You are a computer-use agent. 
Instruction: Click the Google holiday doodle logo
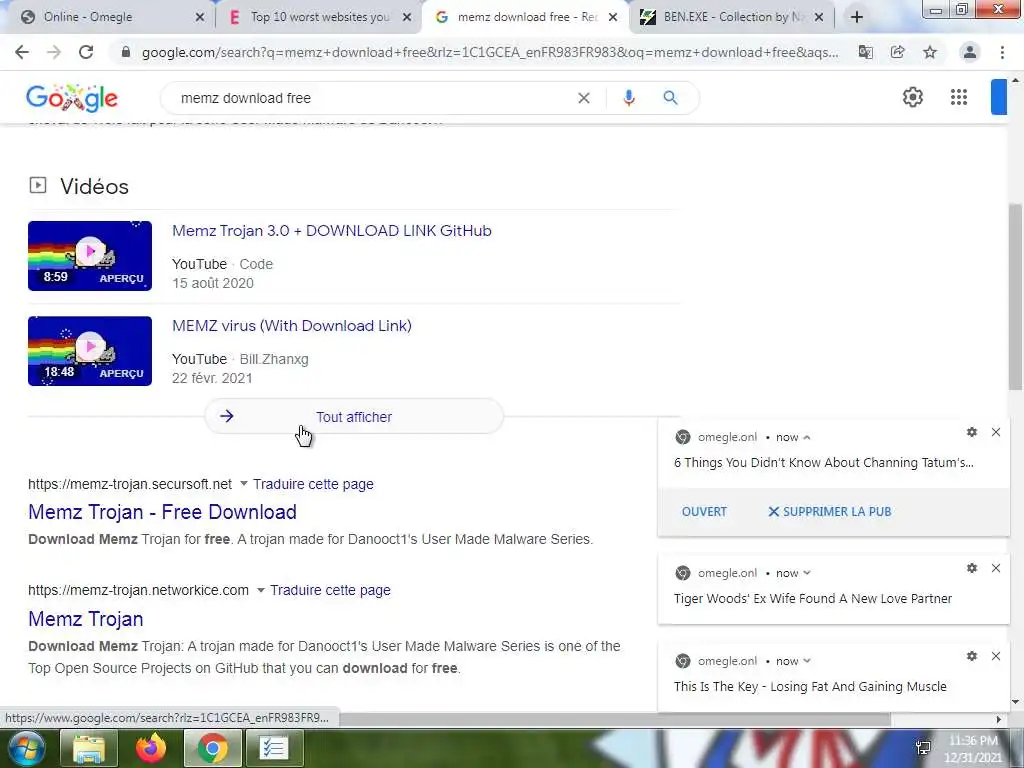[x=72, y=98]
